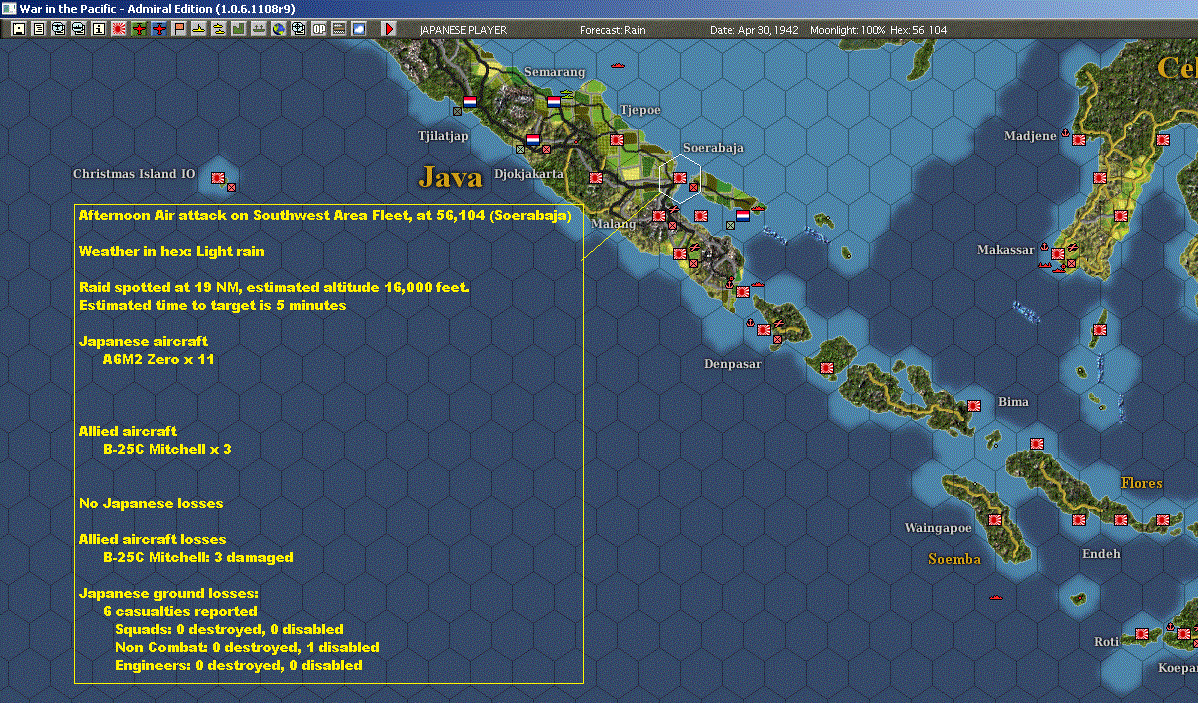Image resolution: width=1198 pixels, height=703 pixels.
Task: Click the 'No Japanese losses' line
Action: (x=151, y=504)
